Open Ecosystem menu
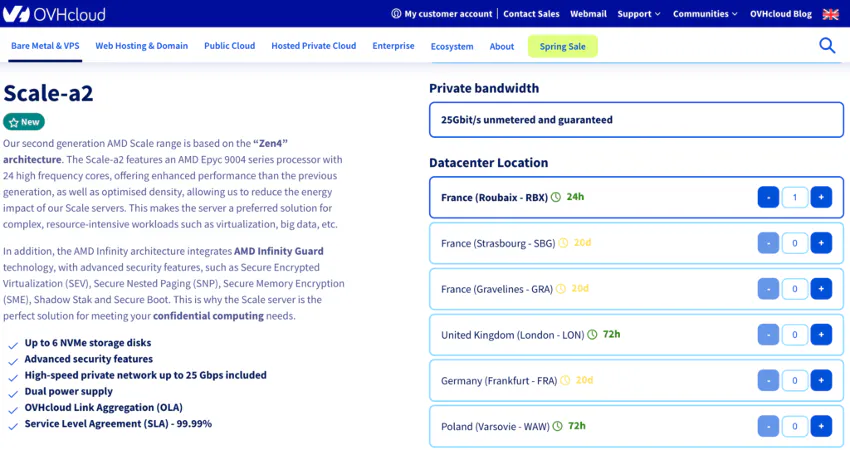Image resolution: width=850 pixels, height=450 pixels. pos(452,47)
